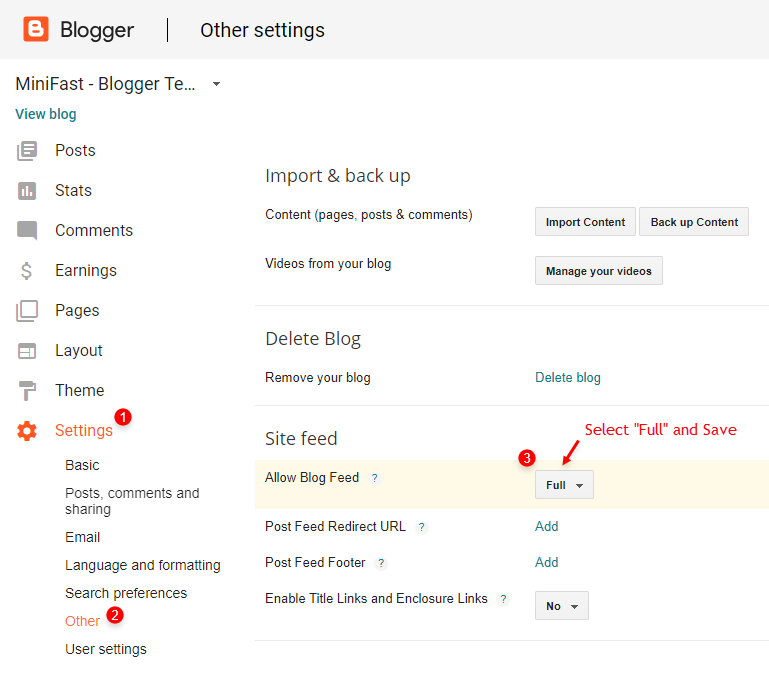The width and height of the screenshot is (769, 679).
Task: Click the Earnings dollar sign icon
Action: pos(26,271)
